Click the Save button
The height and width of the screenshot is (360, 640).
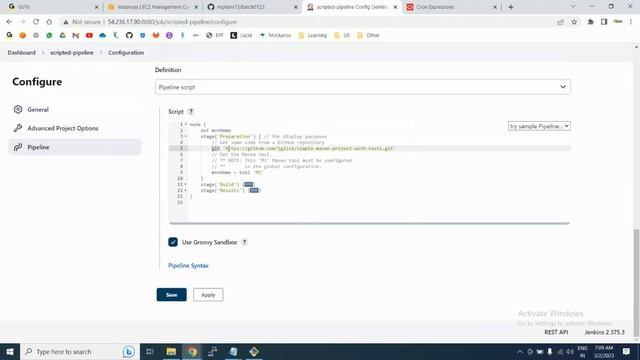tap(171, 295)
